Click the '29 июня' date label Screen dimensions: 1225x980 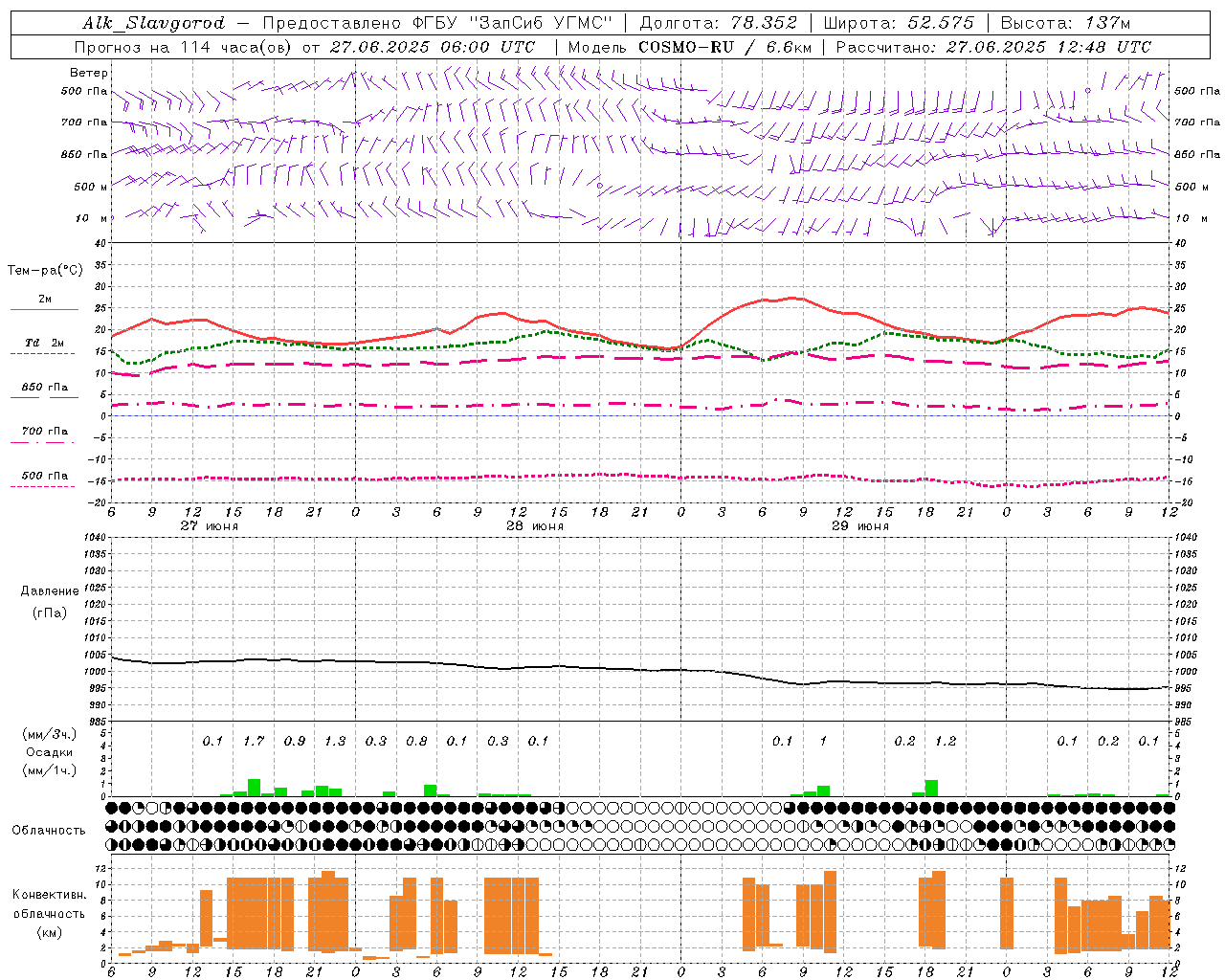tap(860, 526)
